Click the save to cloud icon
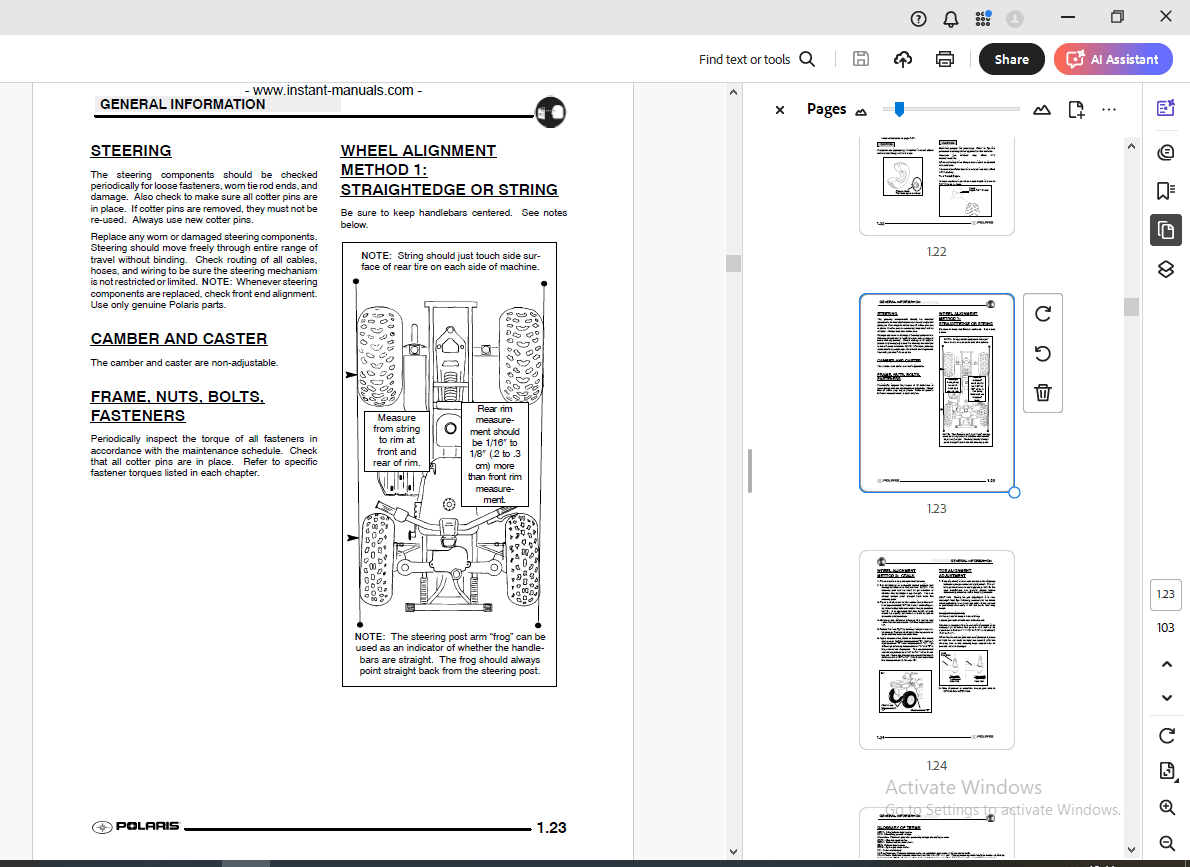 pos(902,59)
